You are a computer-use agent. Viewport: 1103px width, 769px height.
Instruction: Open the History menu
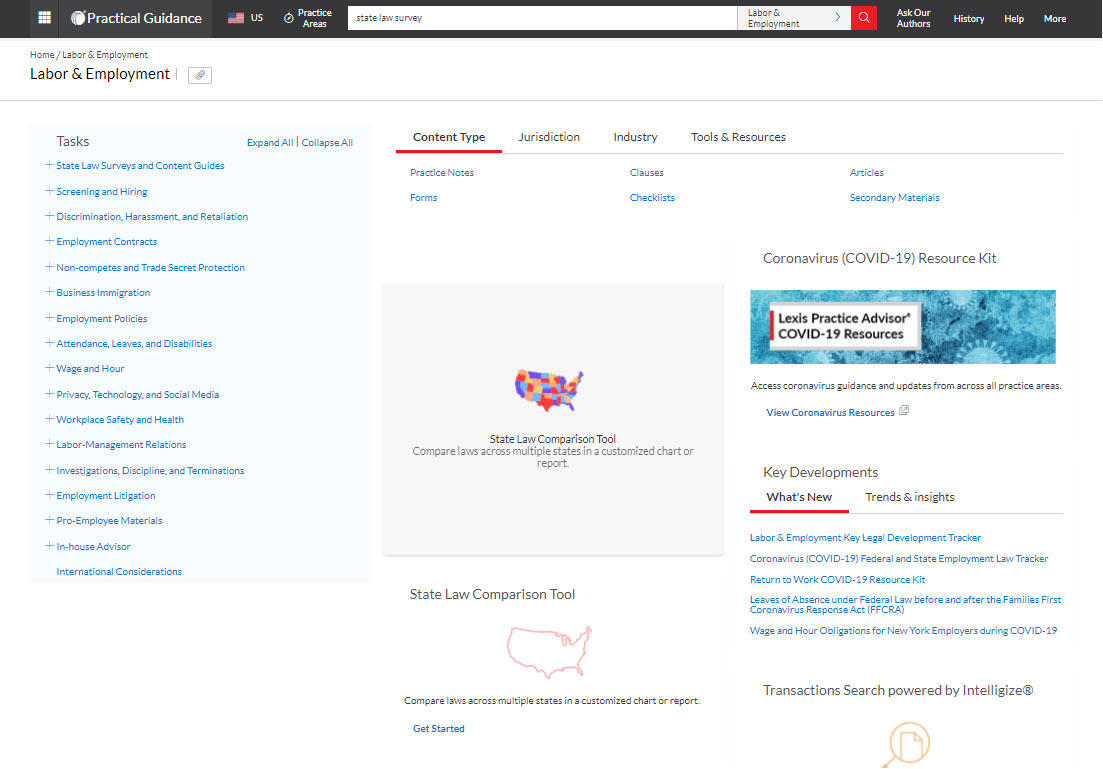(x=969, y=18)
